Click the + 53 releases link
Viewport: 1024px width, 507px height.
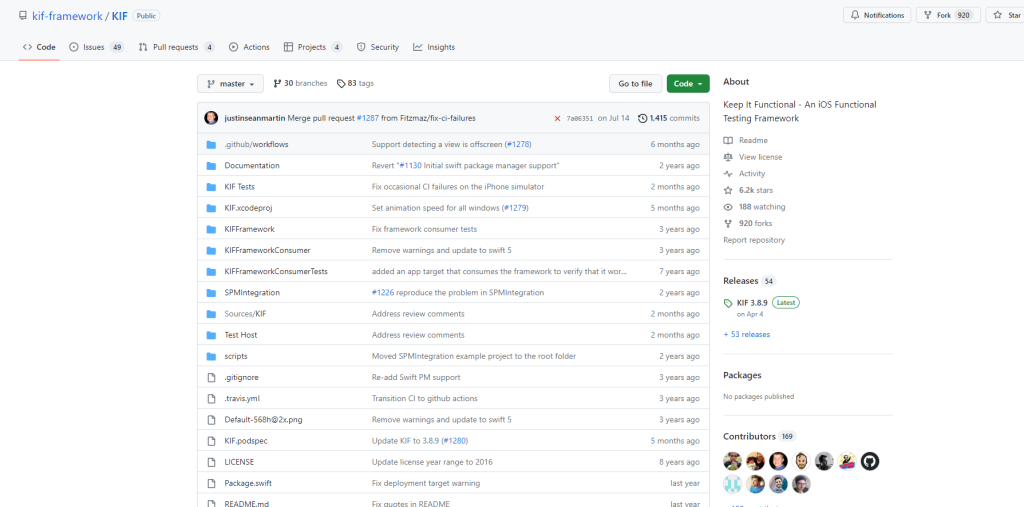pyautogui.click(x=746, y=335)
